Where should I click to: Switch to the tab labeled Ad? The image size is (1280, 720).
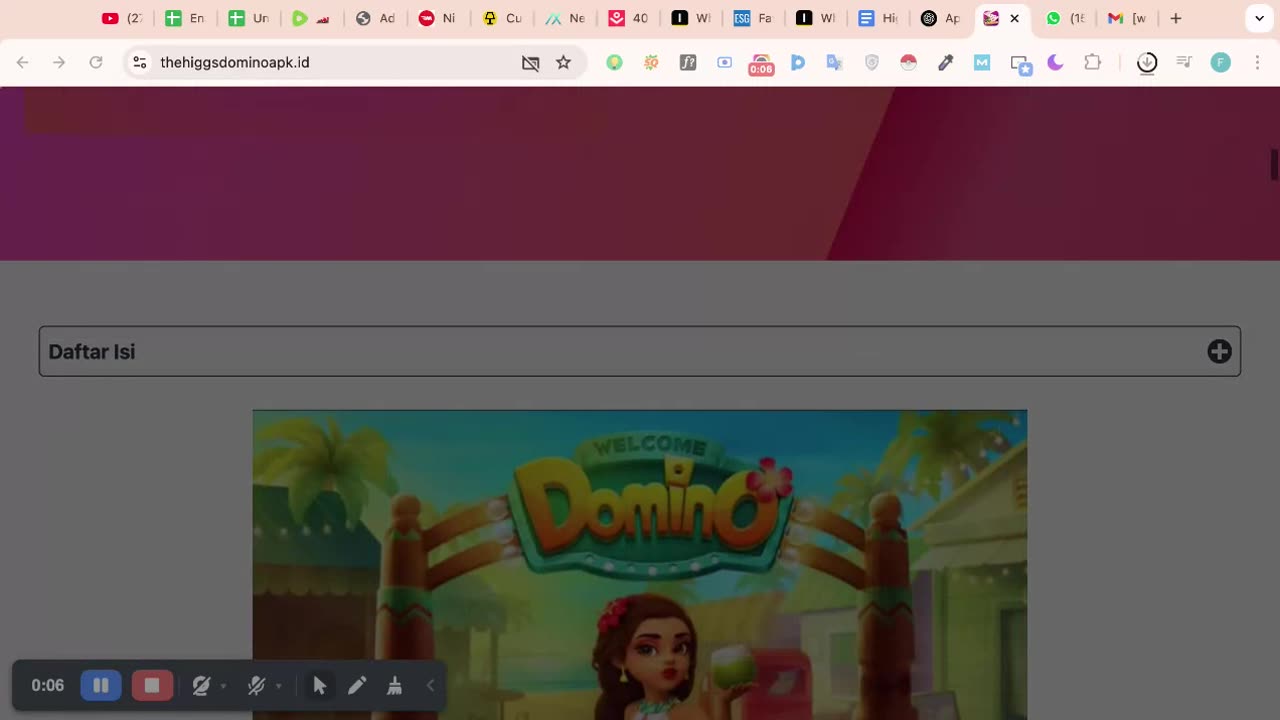pyautogui.click(x=375, y=18)
